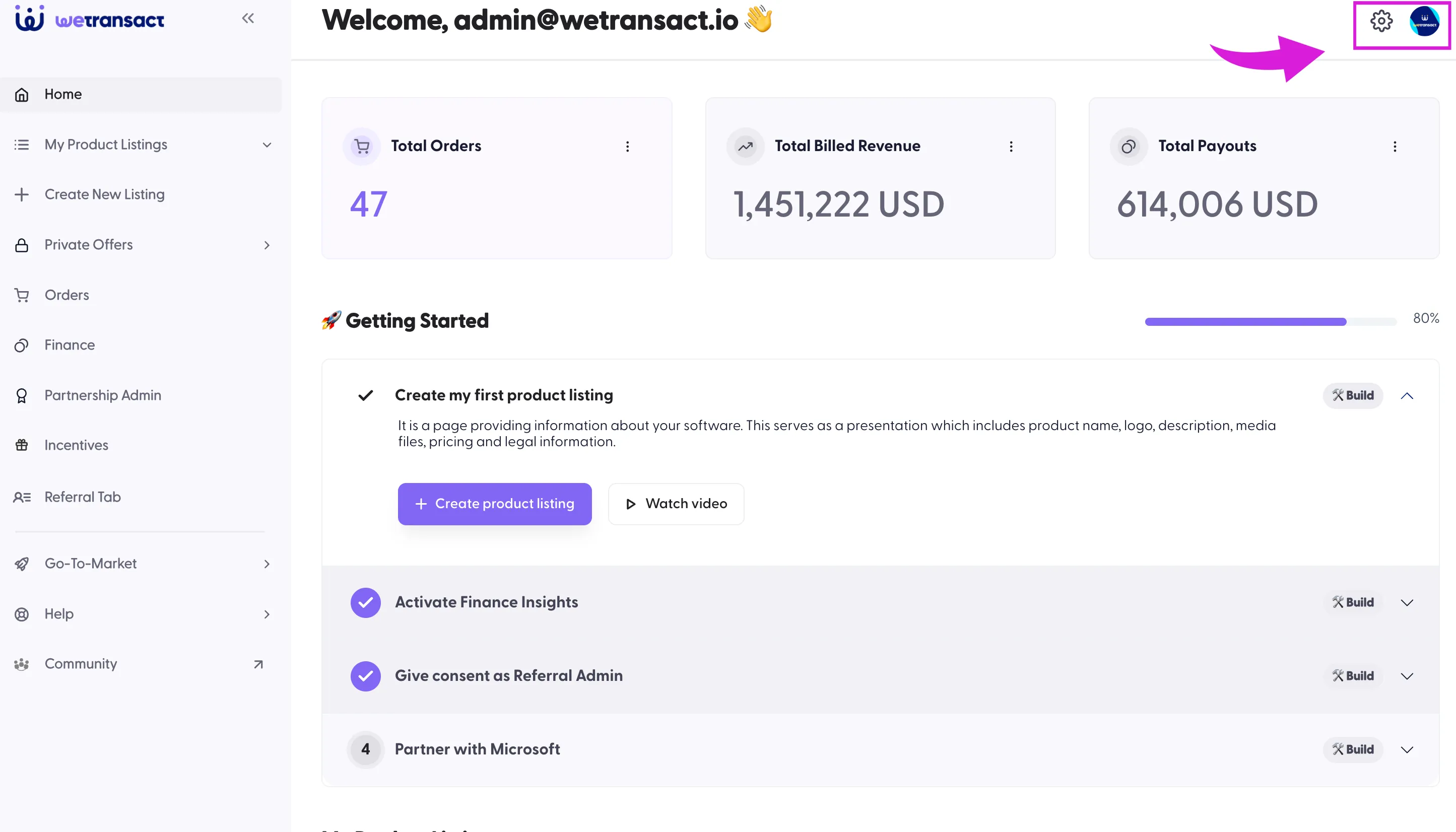The height and width of the screenshot is (832, 1456).
Task: Click the Referral Tab person icon
Action: tap(22, 497)
